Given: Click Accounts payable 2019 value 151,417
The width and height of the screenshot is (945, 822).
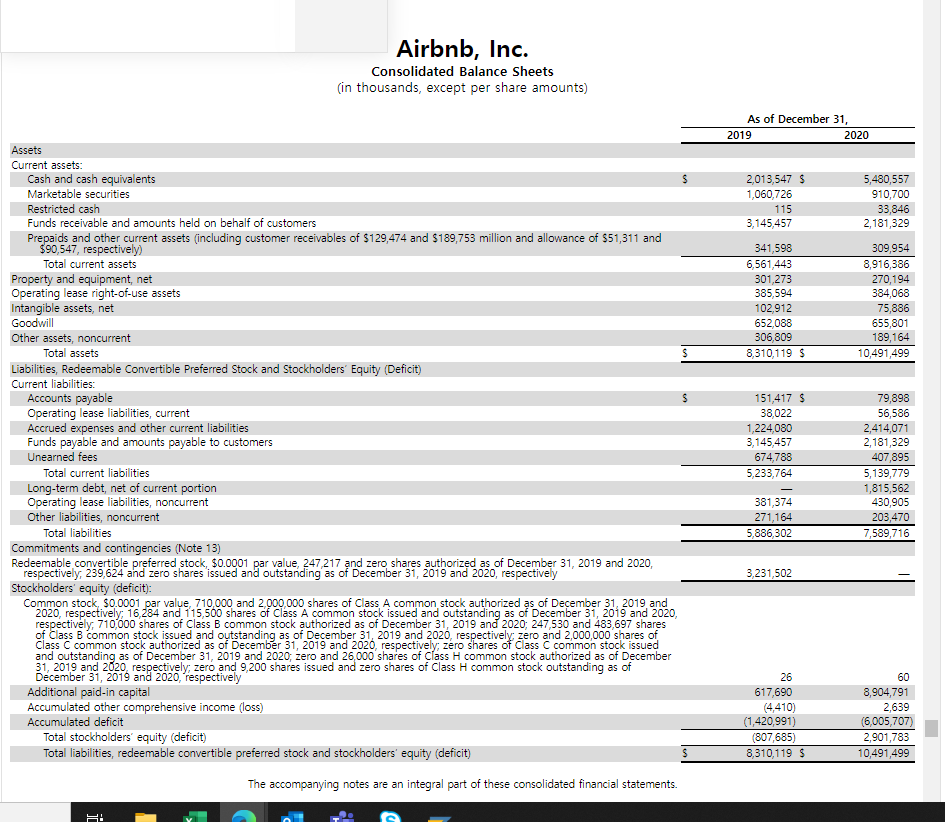Looking at the screenshot, I should point(773,398).
